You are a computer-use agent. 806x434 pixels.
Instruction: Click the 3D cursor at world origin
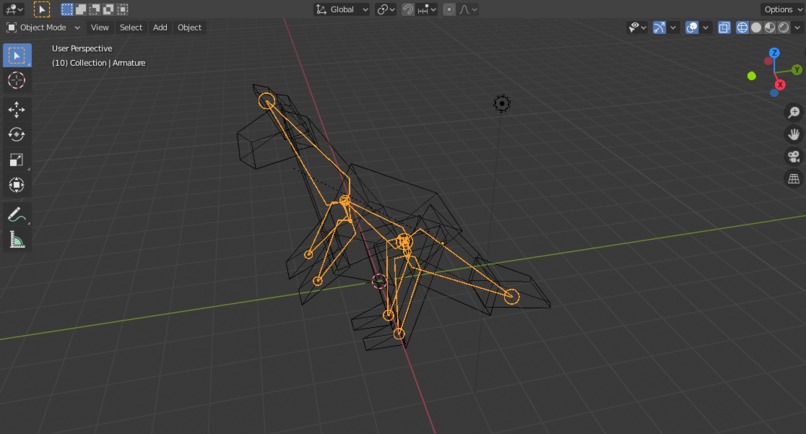379,281
